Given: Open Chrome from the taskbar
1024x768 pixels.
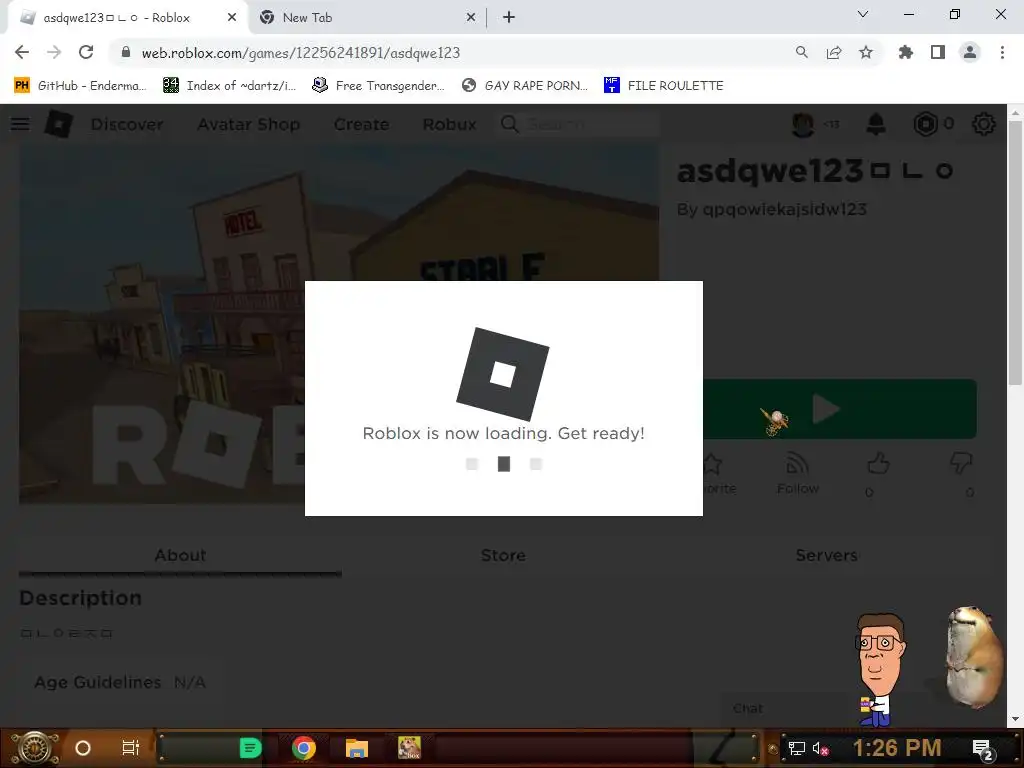Looking at the screenshot, I should [304, 748].
